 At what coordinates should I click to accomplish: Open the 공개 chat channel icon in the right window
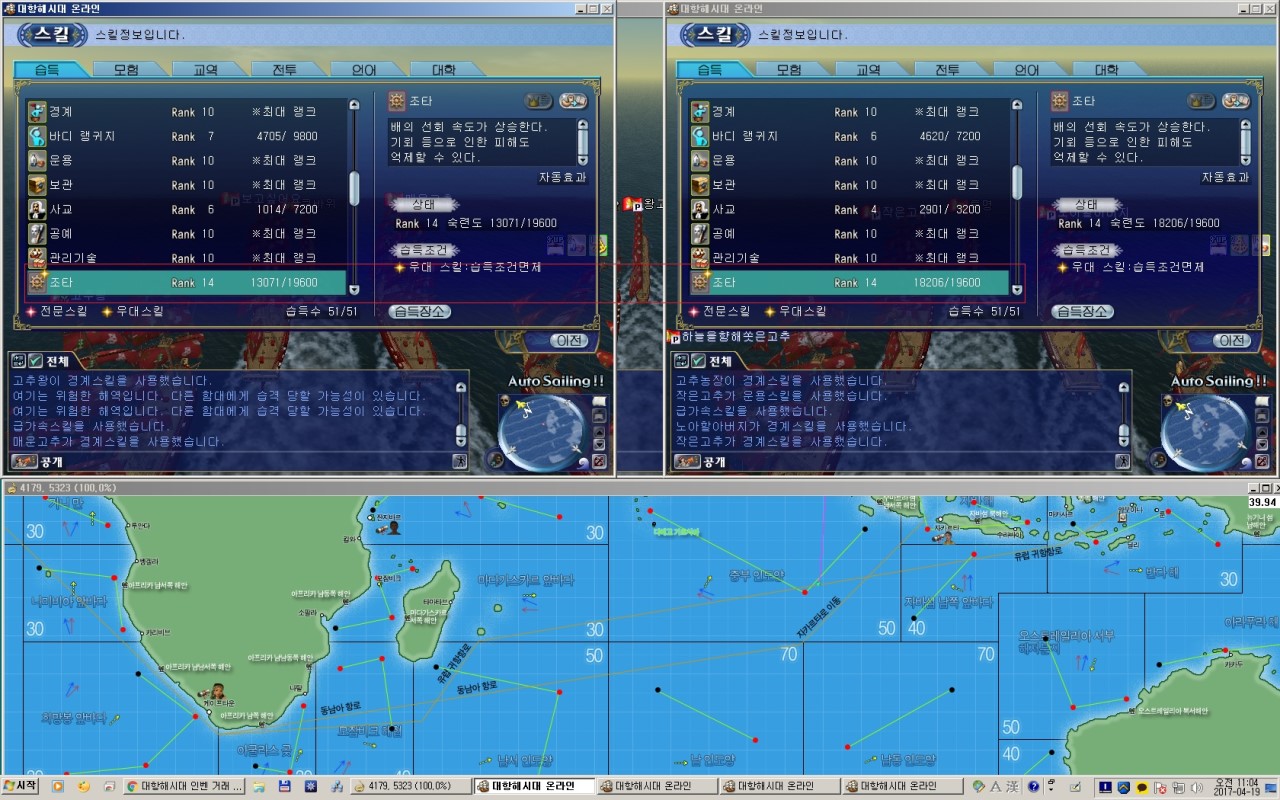click(x=685, y=461)
